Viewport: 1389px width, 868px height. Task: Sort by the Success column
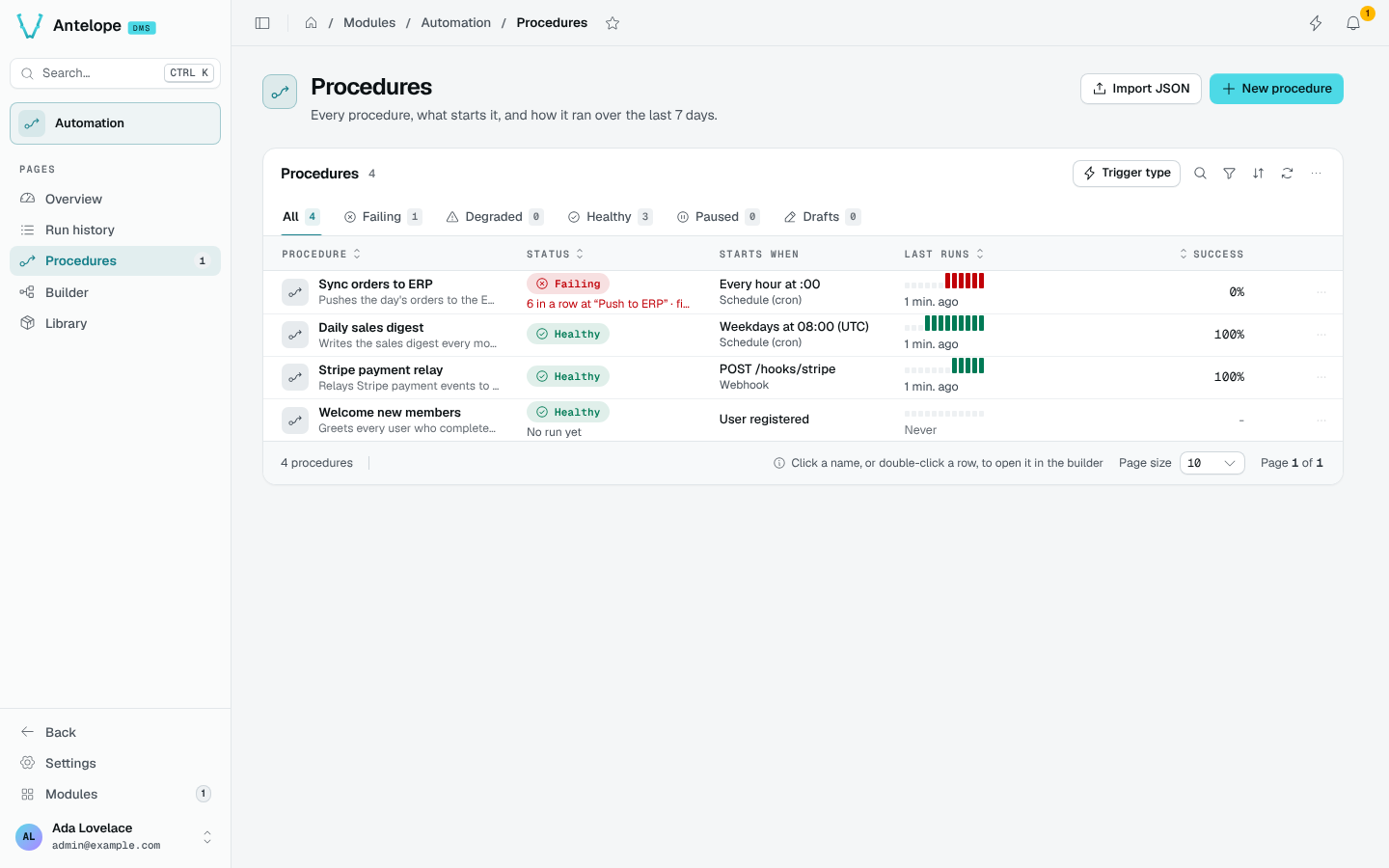1212,255
